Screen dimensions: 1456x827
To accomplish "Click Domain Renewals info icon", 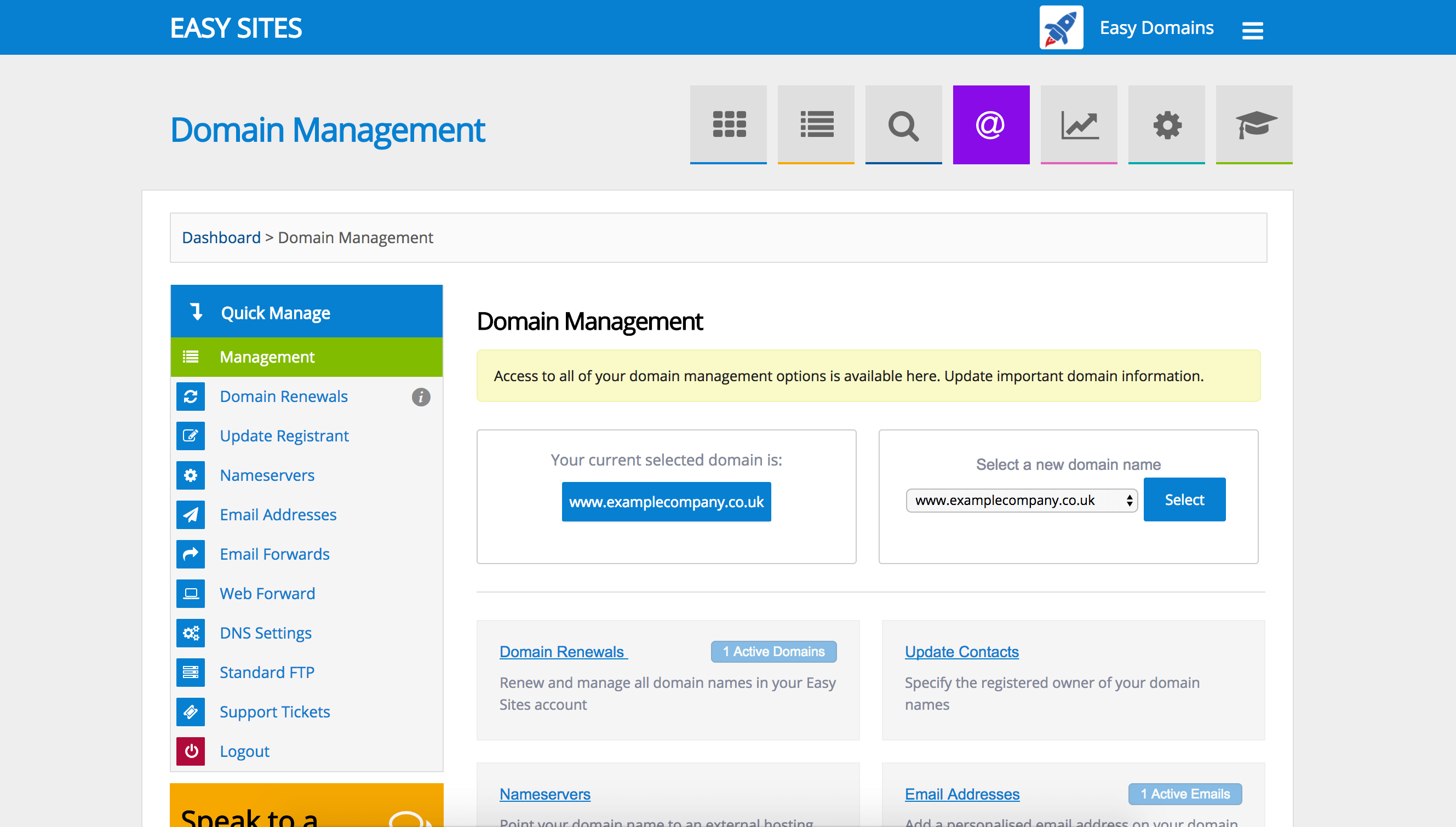I will coord(420,397).
